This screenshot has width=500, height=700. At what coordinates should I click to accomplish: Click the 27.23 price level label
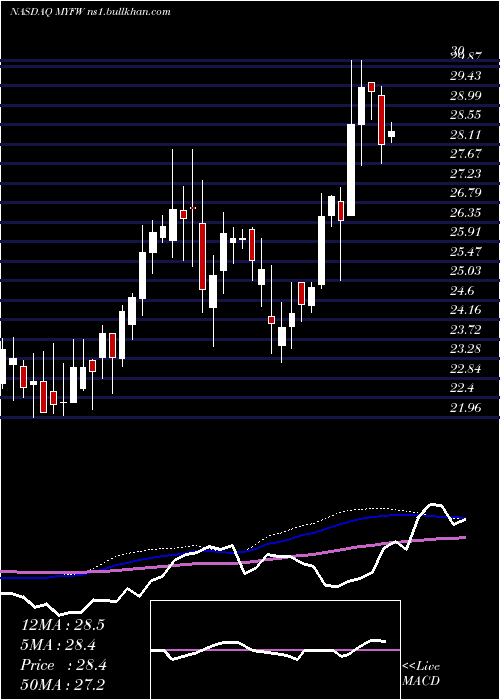pyautogui.click(x=466, y=173)
